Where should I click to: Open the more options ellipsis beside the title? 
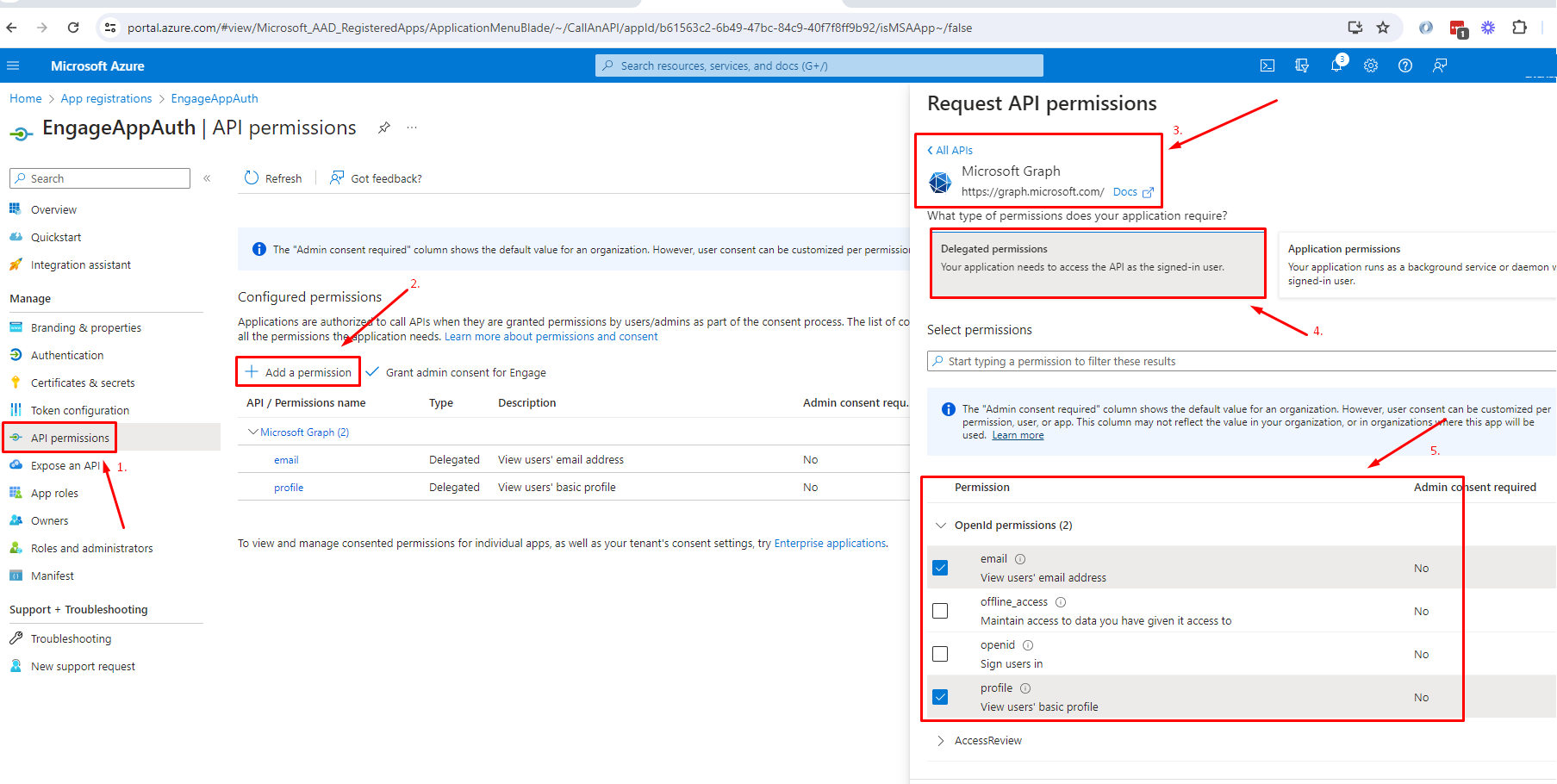412,128
